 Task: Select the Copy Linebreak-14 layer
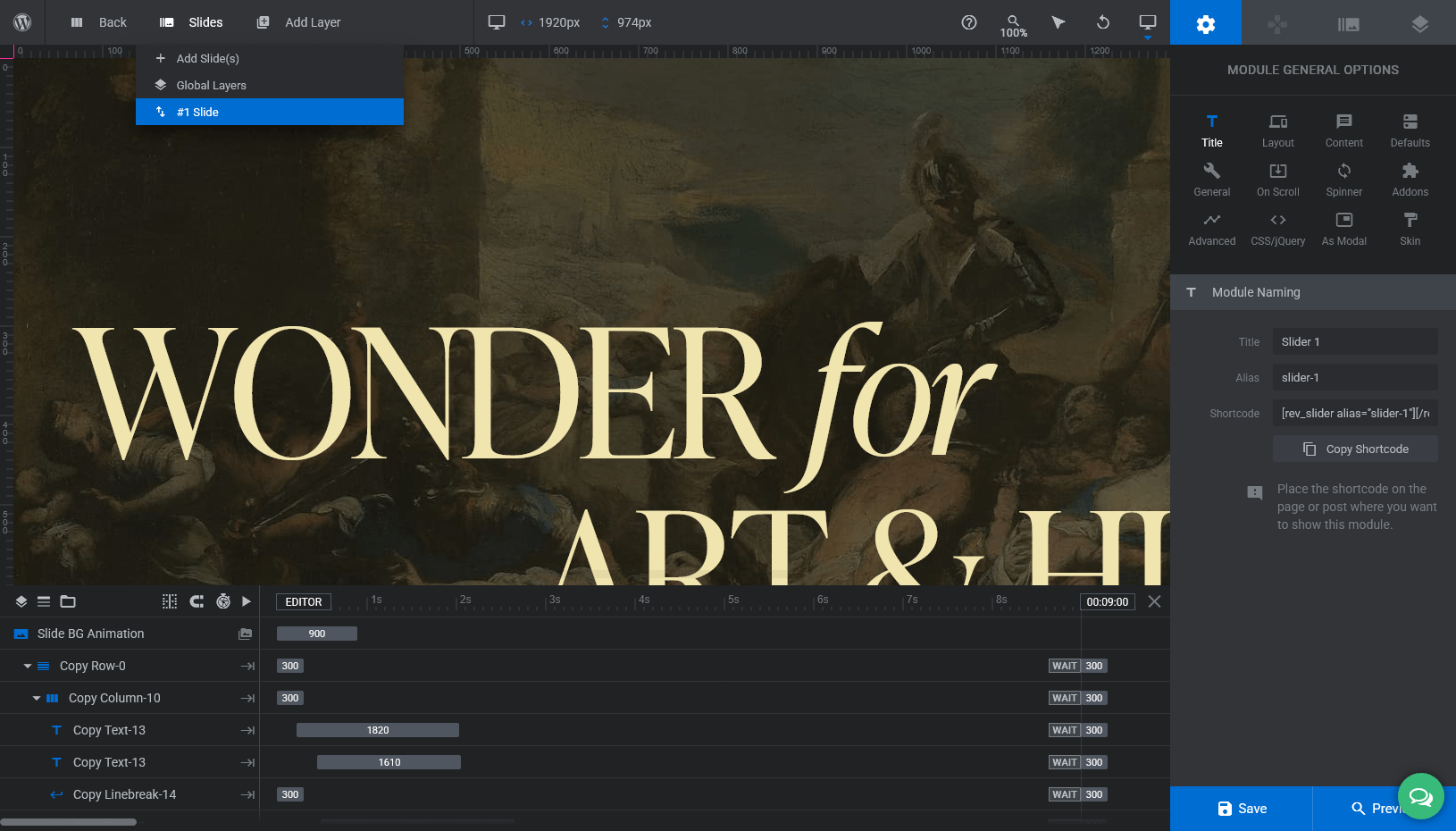(x=130, y=794)
